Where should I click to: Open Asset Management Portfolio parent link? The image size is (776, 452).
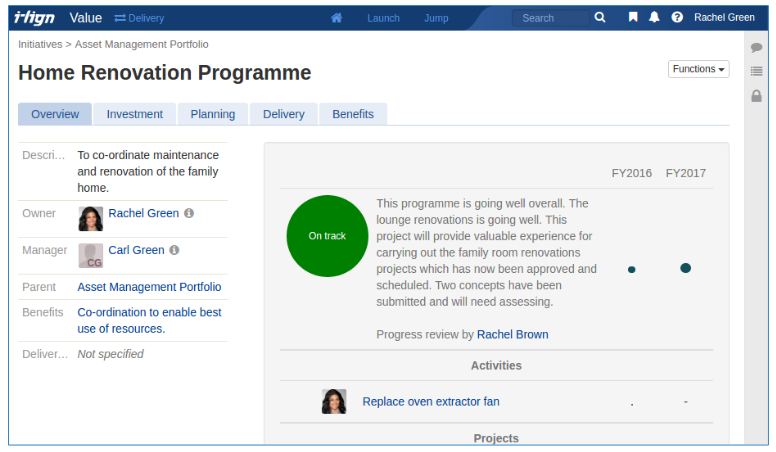click(x=149, y=287)
